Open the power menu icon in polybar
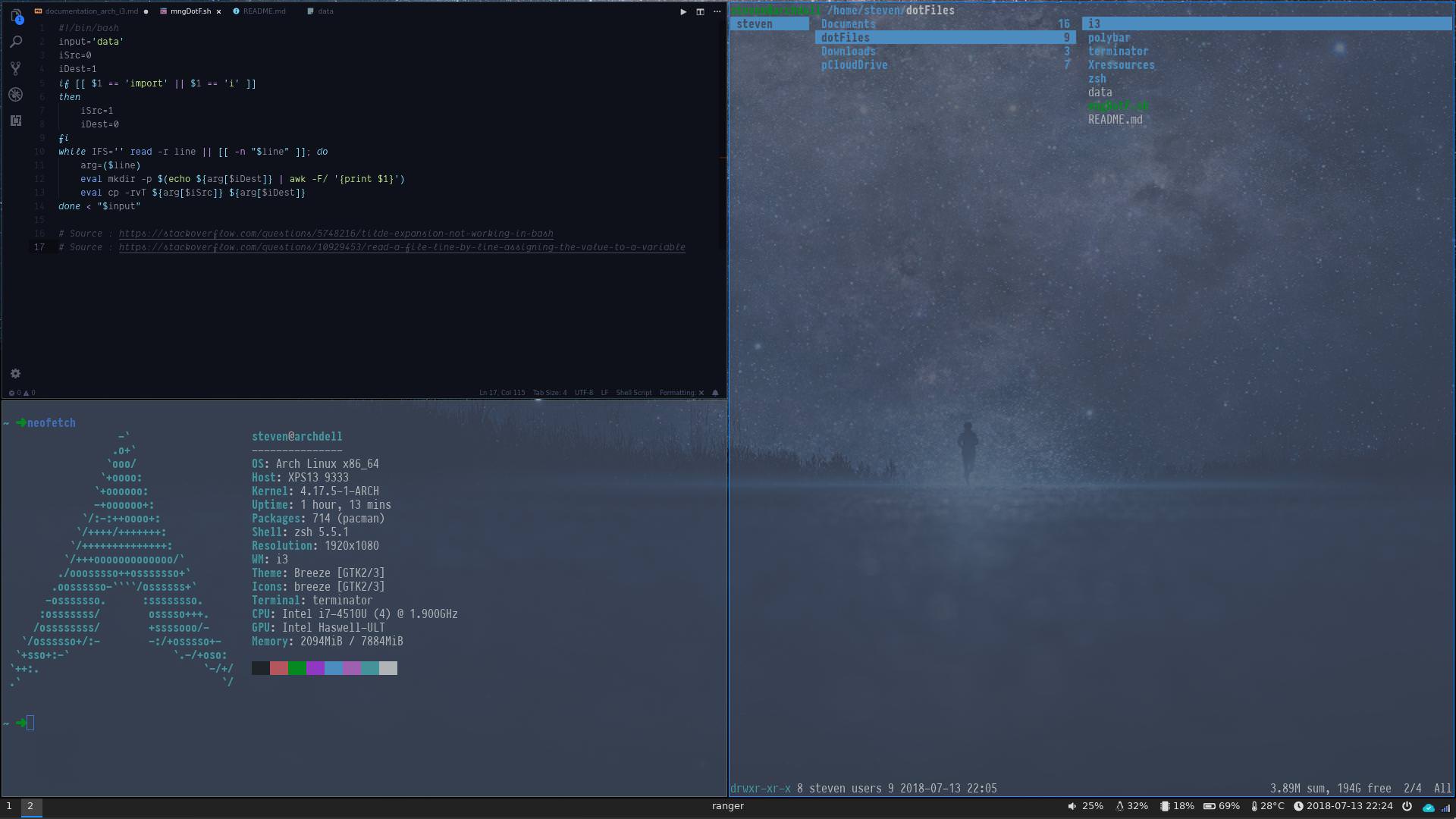The height and width of the screenshot is (819, 1456). tap(1407, 806)
